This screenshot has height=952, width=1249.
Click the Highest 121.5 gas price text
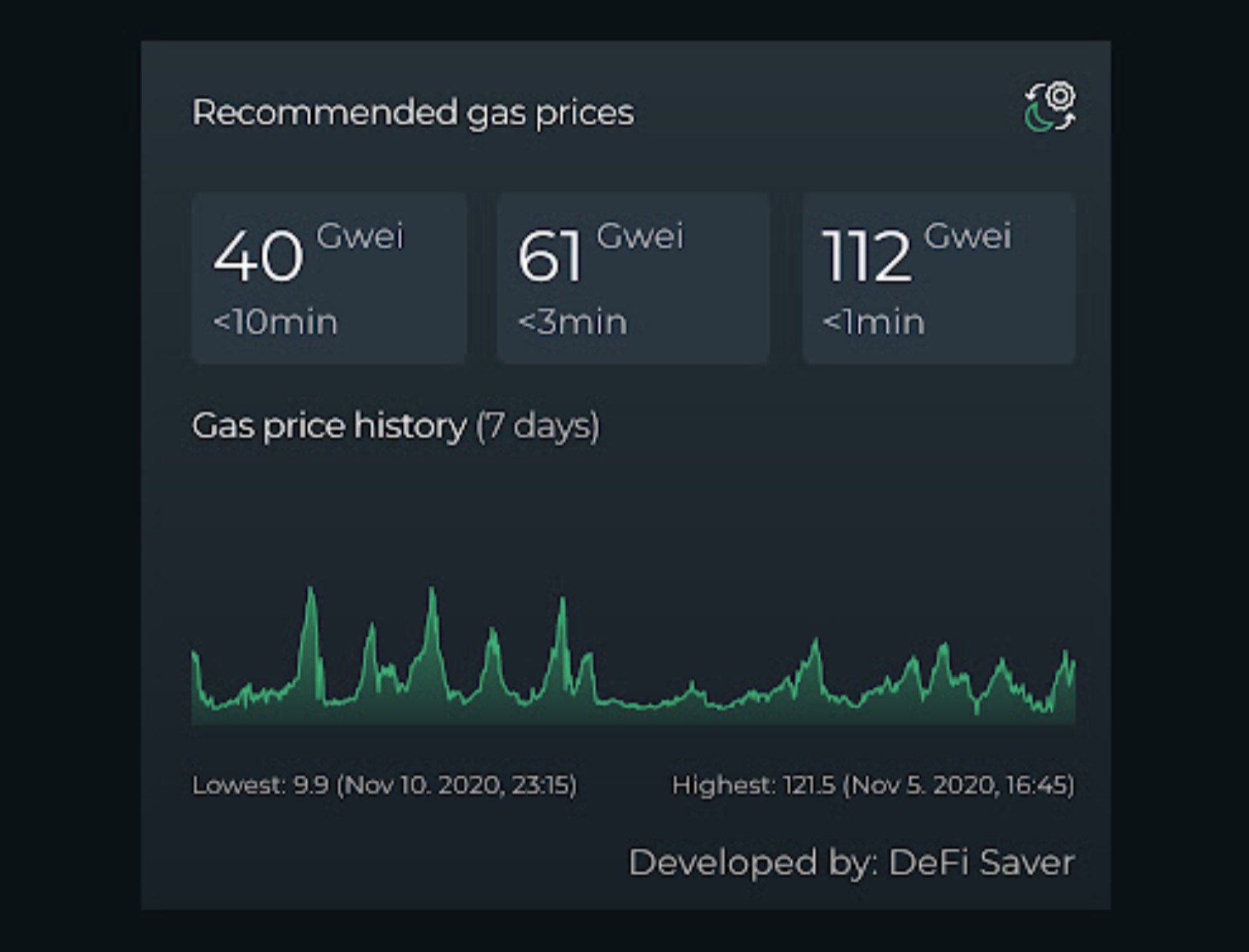click(873, 785)
